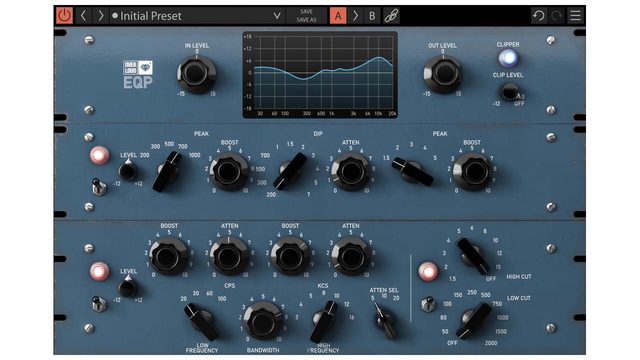
Task: Click the high frequency ATTEN knob
Action: click(x=351, y=256)
